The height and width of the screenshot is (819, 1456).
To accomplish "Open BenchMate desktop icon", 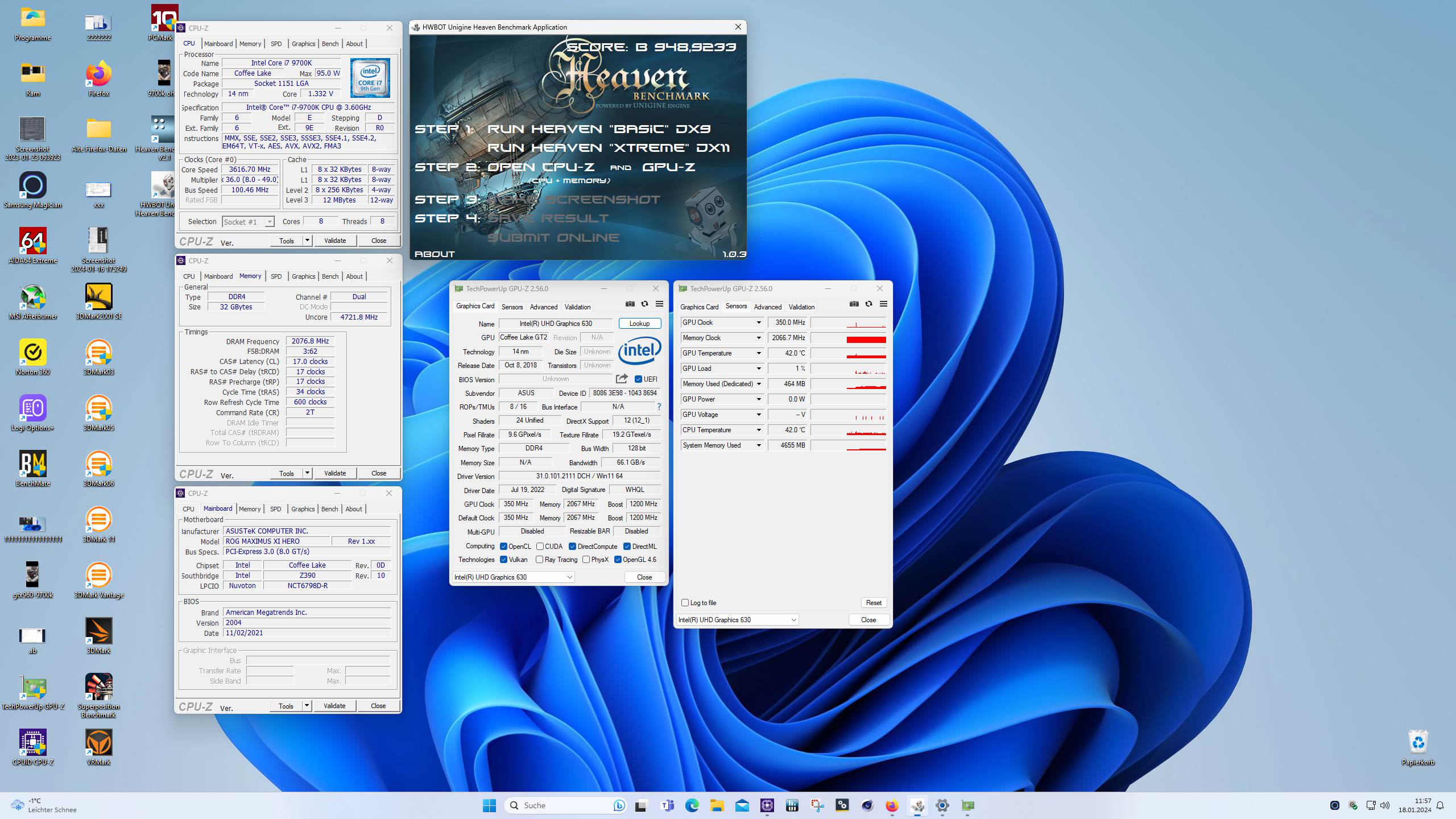I will point(32,469).
